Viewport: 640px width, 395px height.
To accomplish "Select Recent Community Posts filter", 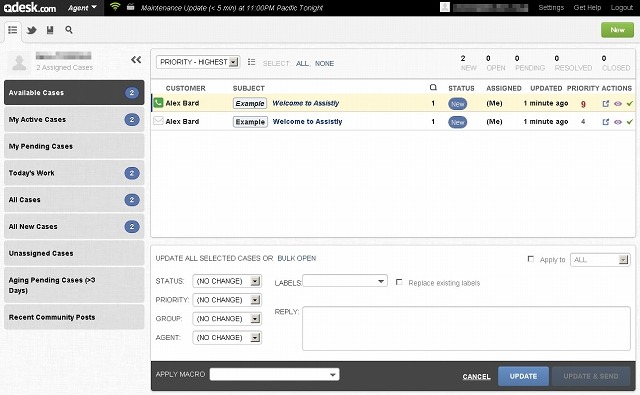I will pyautogui.click(x=74, y=317).
